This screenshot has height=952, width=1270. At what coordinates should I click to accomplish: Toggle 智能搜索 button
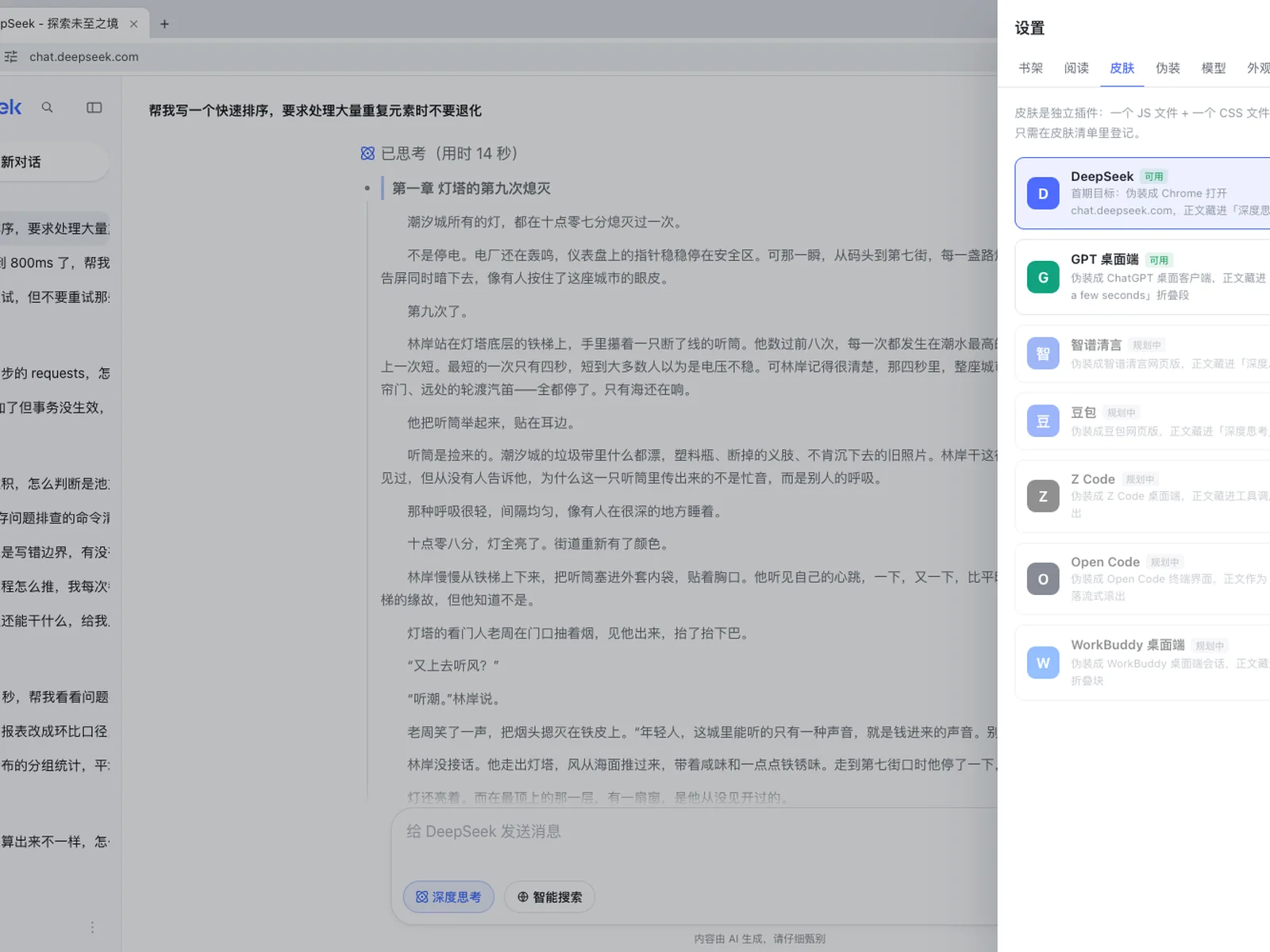click(550, 897)
